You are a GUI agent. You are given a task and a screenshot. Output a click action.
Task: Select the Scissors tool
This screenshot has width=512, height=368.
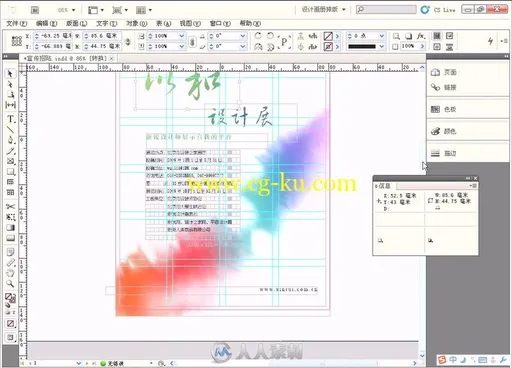point(10,207)
